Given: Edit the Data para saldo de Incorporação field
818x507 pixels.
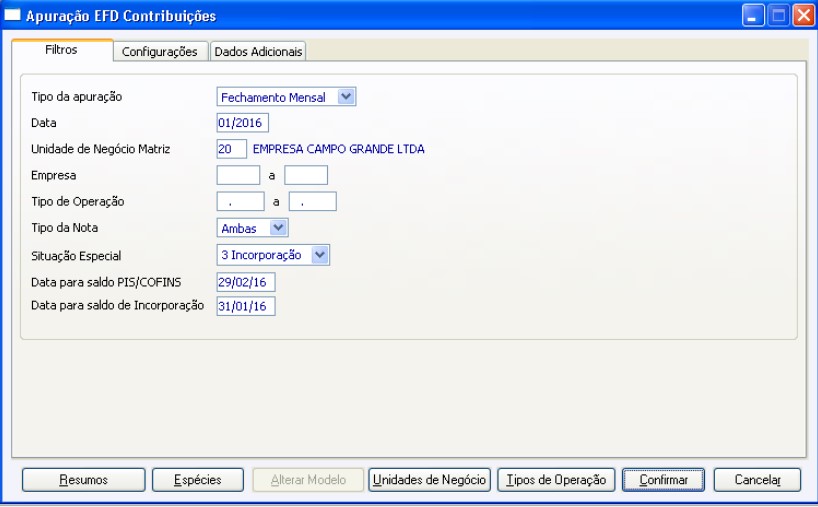Looking at the screenshot, I should click(246, 306).
